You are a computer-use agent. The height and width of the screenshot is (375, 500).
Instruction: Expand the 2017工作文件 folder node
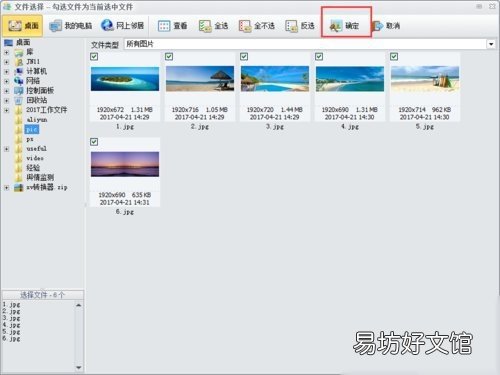6,110
